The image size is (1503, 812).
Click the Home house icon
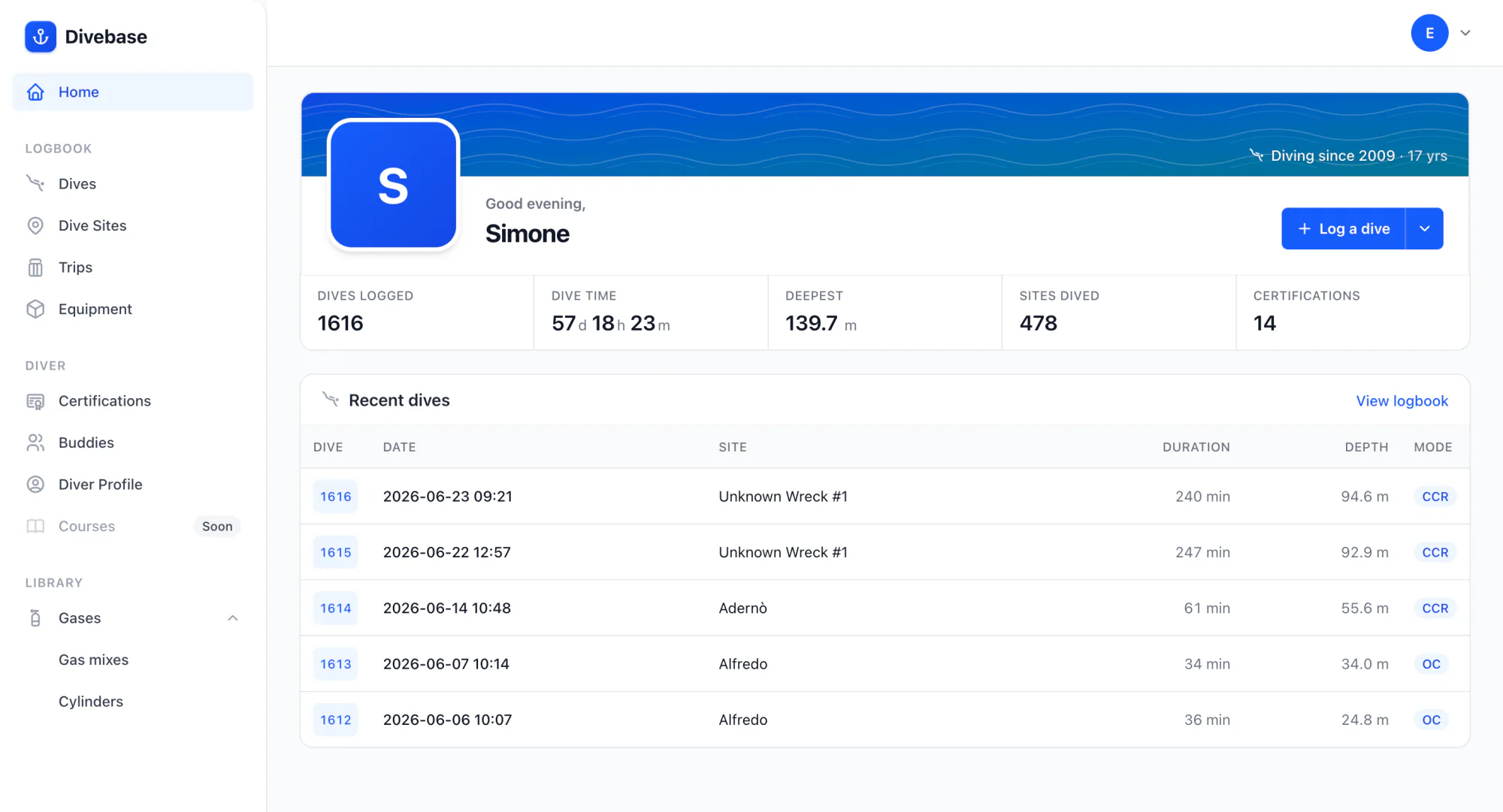[x=35, y=92]
